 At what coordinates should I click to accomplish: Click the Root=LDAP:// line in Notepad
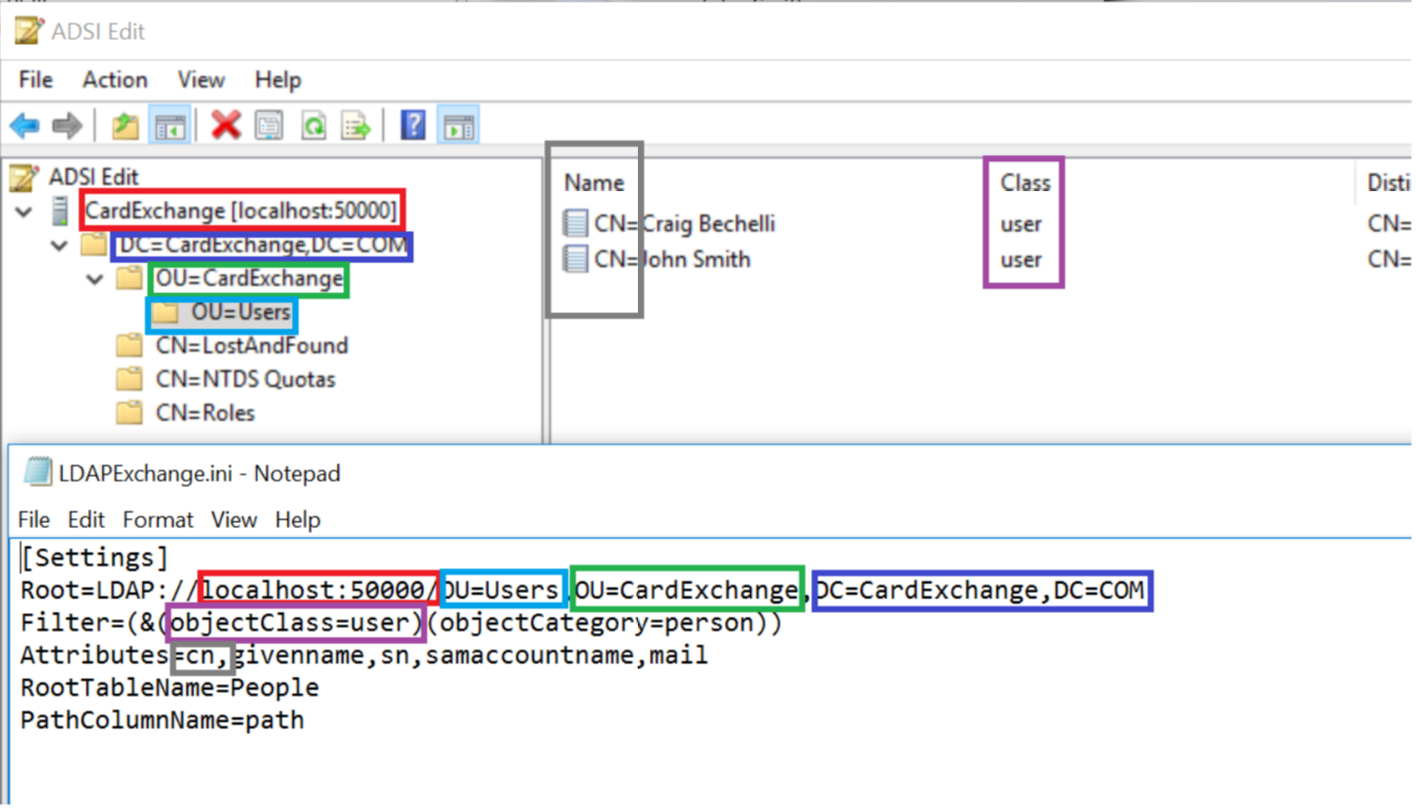[582, 591]
